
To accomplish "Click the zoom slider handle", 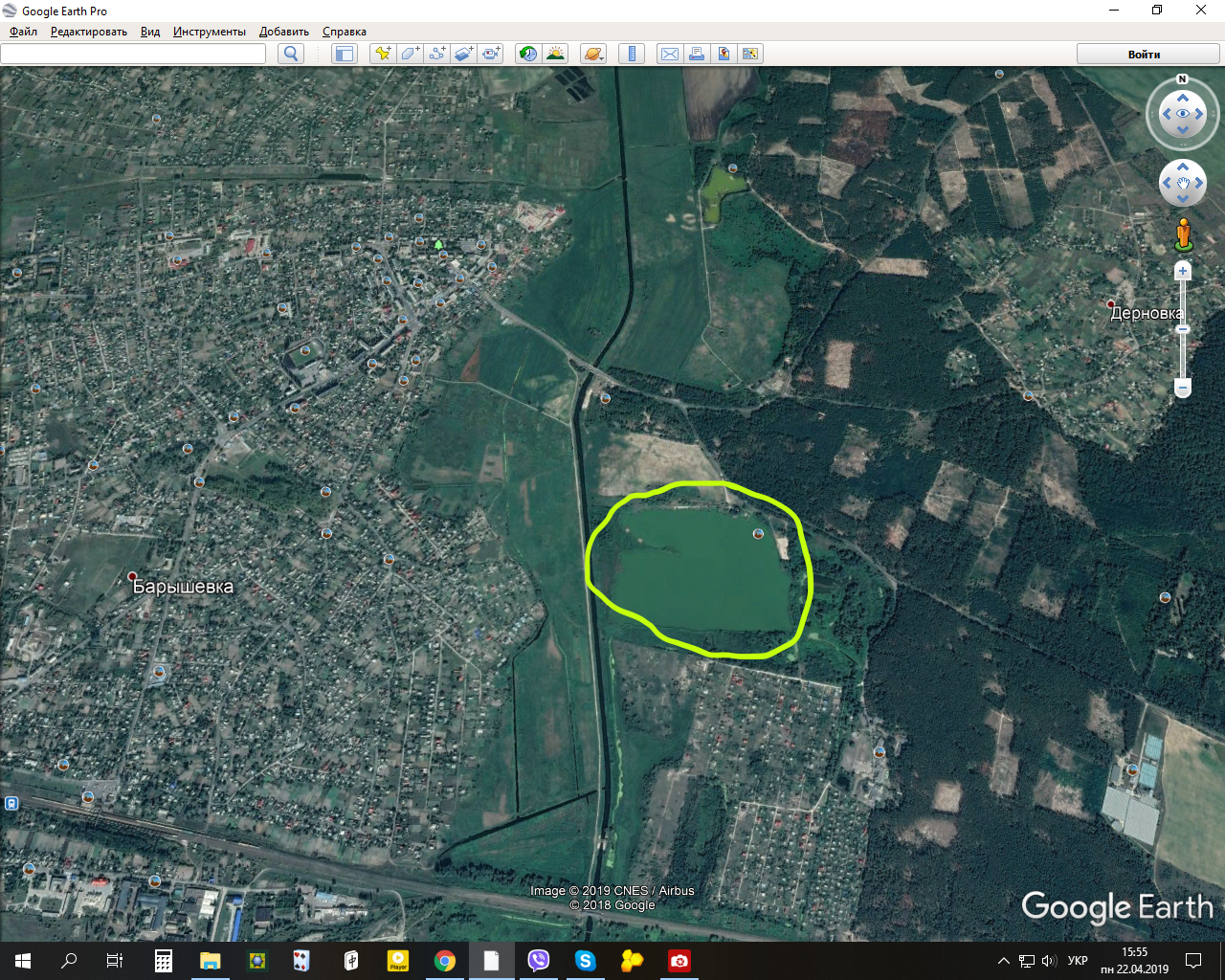I will pos(1183,329).
